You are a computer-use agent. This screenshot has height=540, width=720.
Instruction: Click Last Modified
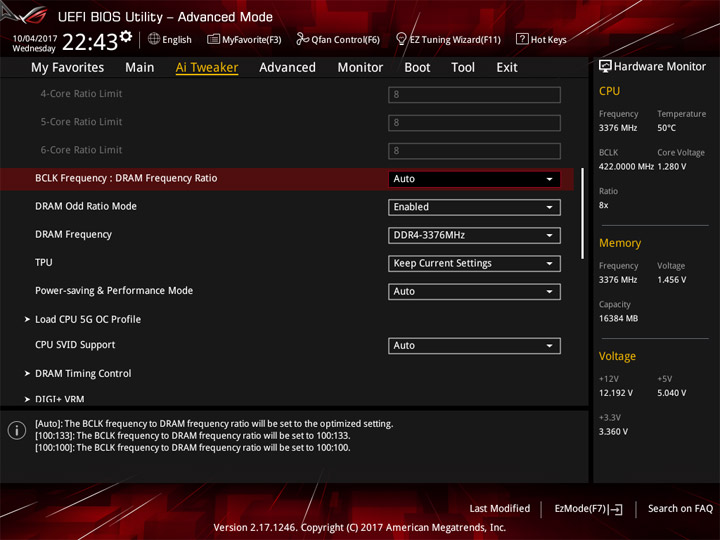click(500, 508)
